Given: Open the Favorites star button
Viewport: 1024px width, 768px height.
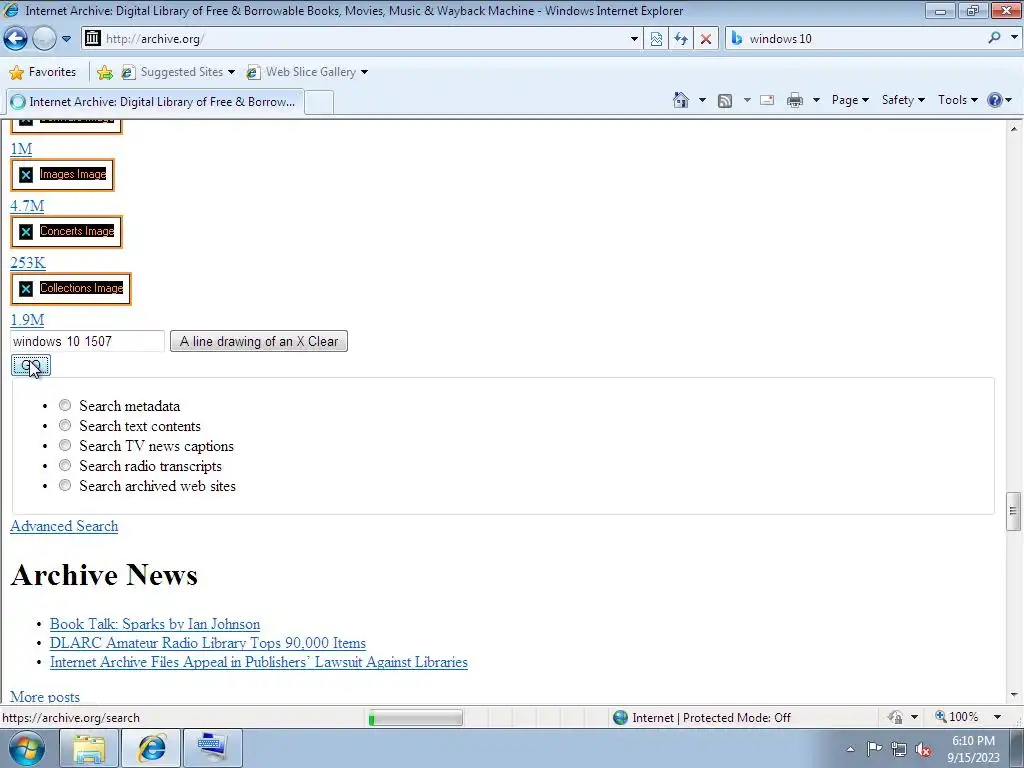Looking at the screenshot, I should pos(43,72).
